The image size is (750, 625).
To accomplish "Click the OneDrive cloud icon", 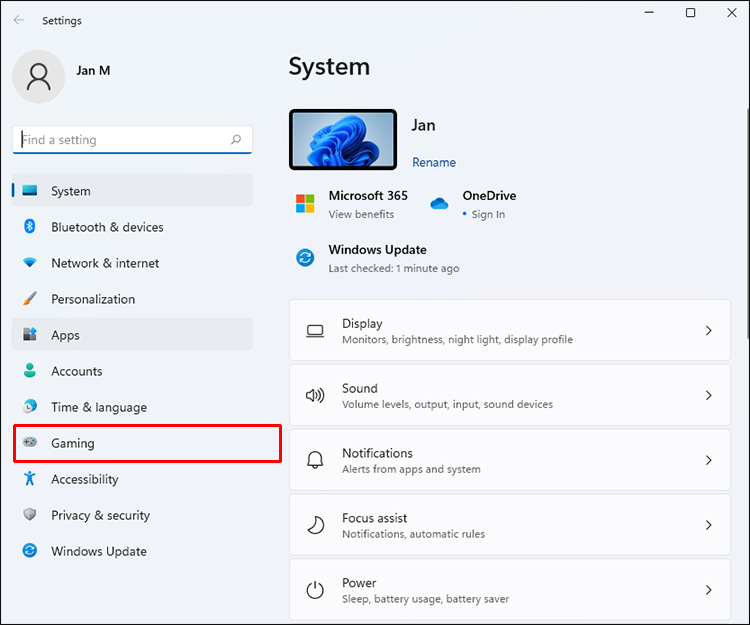I will [439, 204].
